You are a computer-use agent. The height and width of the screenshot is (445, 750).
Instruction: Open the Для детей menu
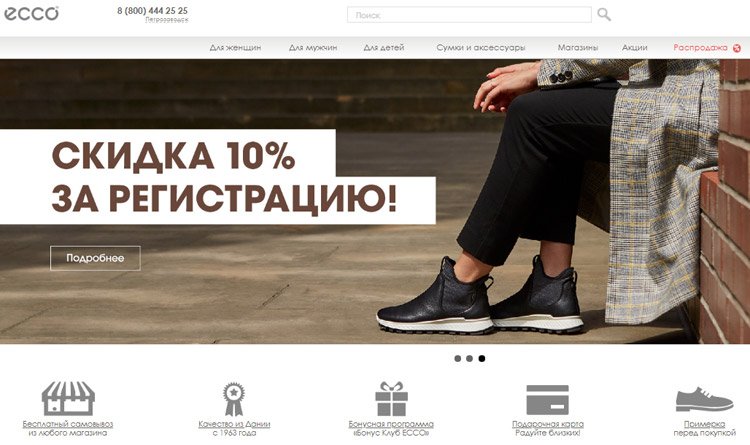384,47
